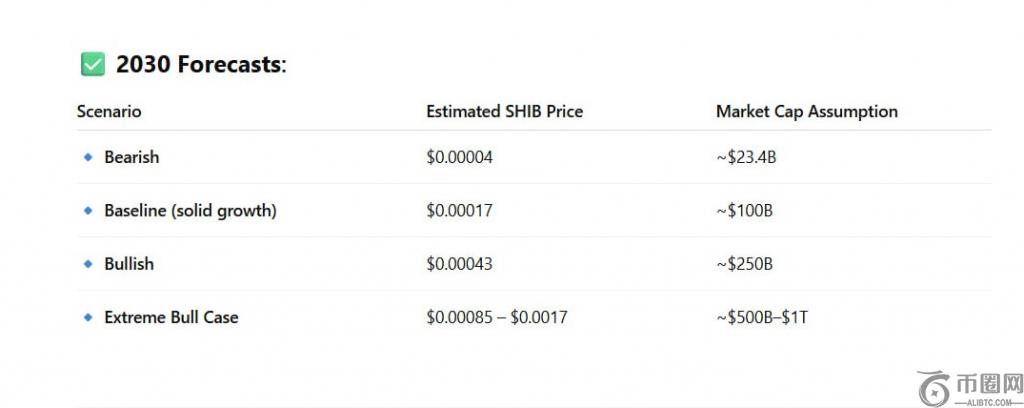This screenshot has width=1024, height=408.
Task: Click the green checkmark icon beside 2030 Forecasts
Action: tap(93, 65)
